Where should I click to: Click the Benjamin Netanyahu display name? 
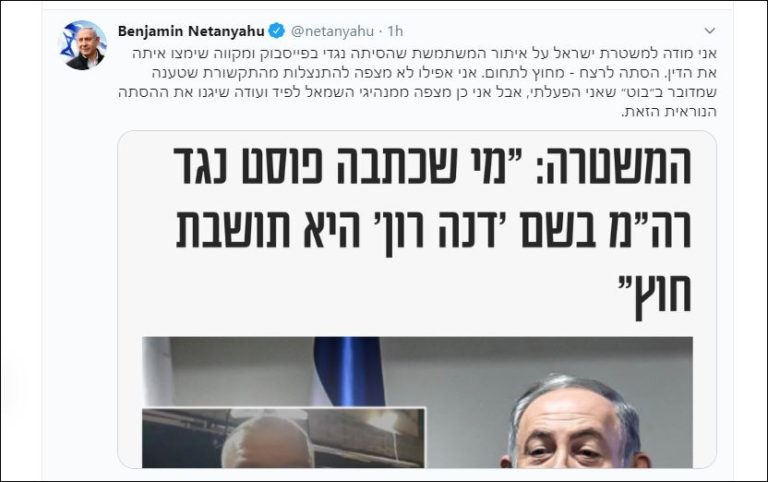click(x=191, y=31)
